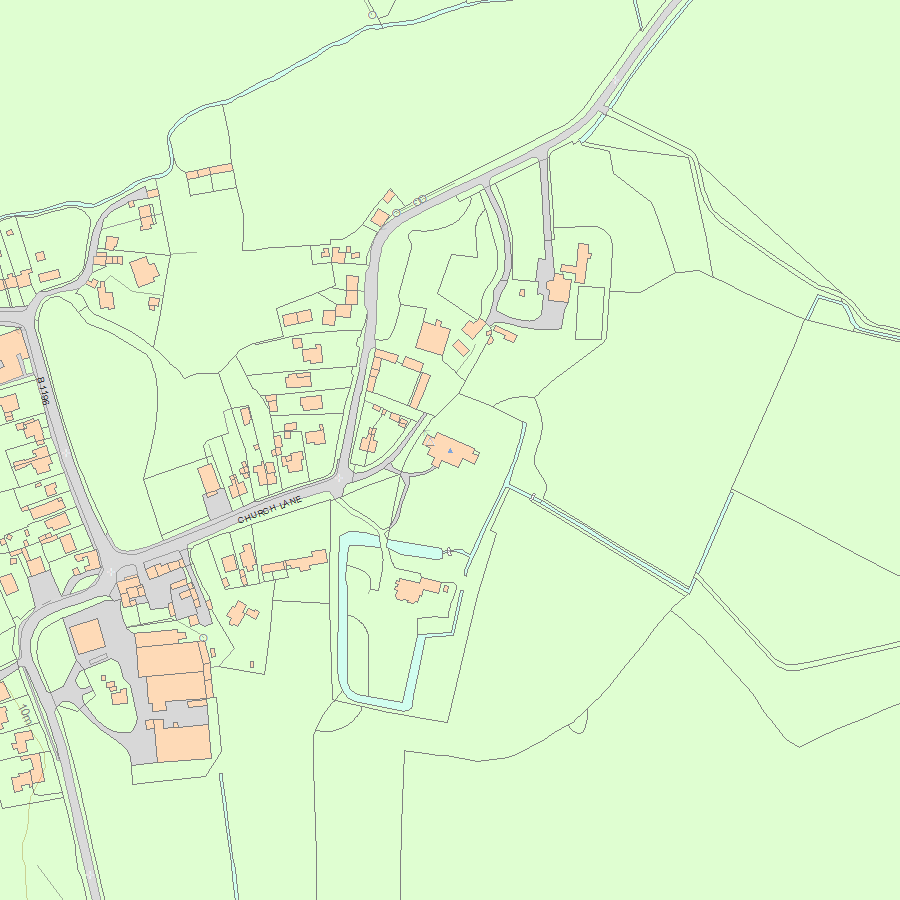Click the "CHURCH LANE" road label

(x=270, y=510)
